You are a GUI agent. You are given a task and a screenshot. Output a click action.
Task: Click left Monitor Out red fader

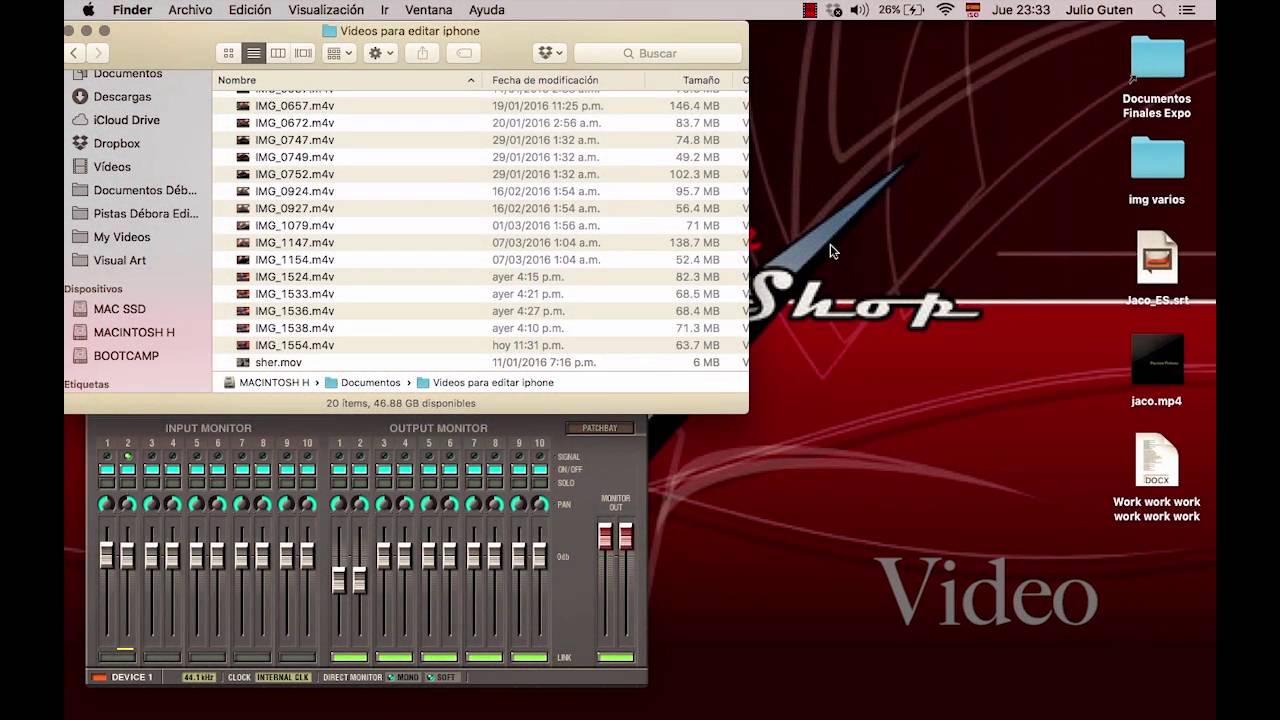point(605,536)
